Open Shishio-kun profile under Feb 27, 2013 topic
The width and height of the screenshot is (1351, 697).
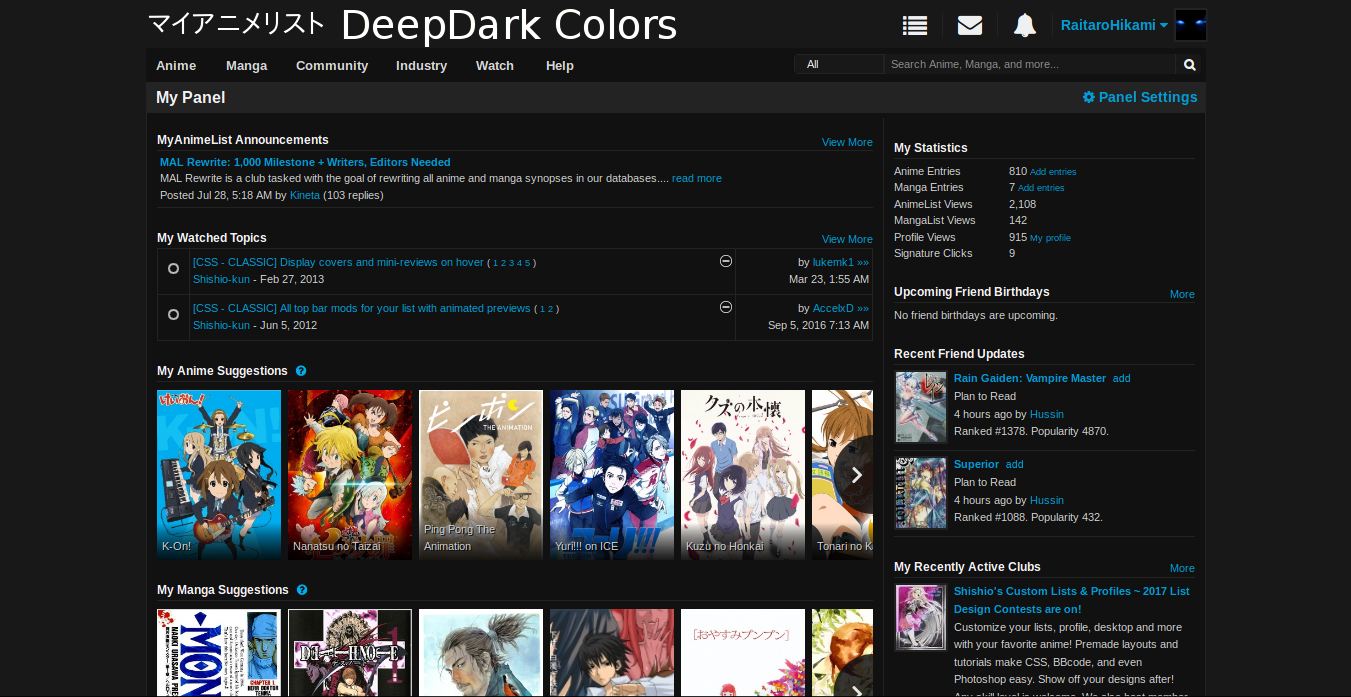(x=221, y=279)
